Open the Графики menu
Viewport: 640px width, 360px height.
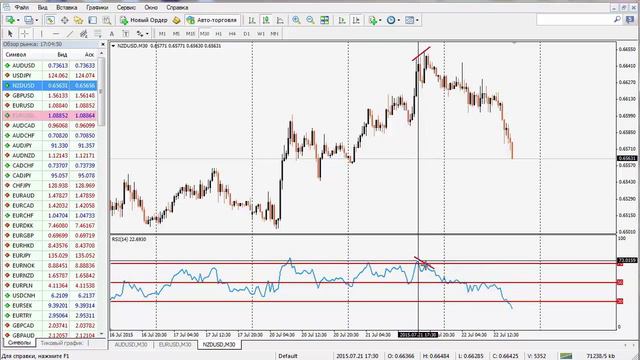click(x=97, y=7)
